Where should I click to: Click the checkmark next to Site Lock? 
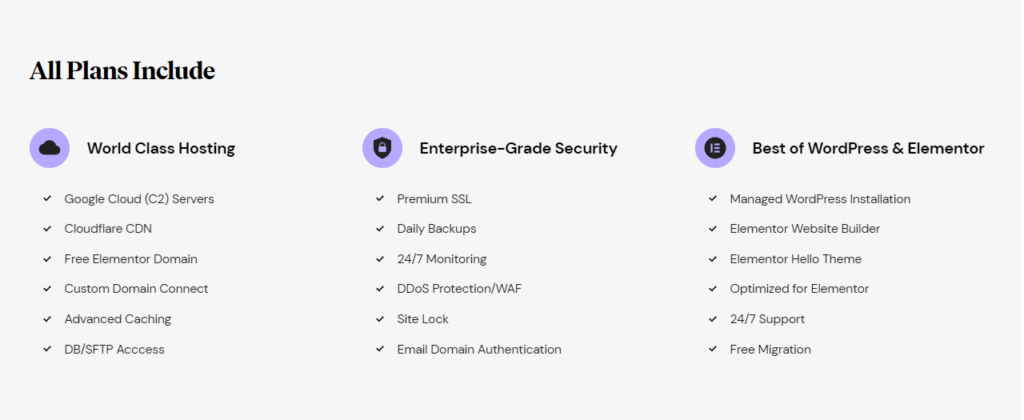point(380,319)
